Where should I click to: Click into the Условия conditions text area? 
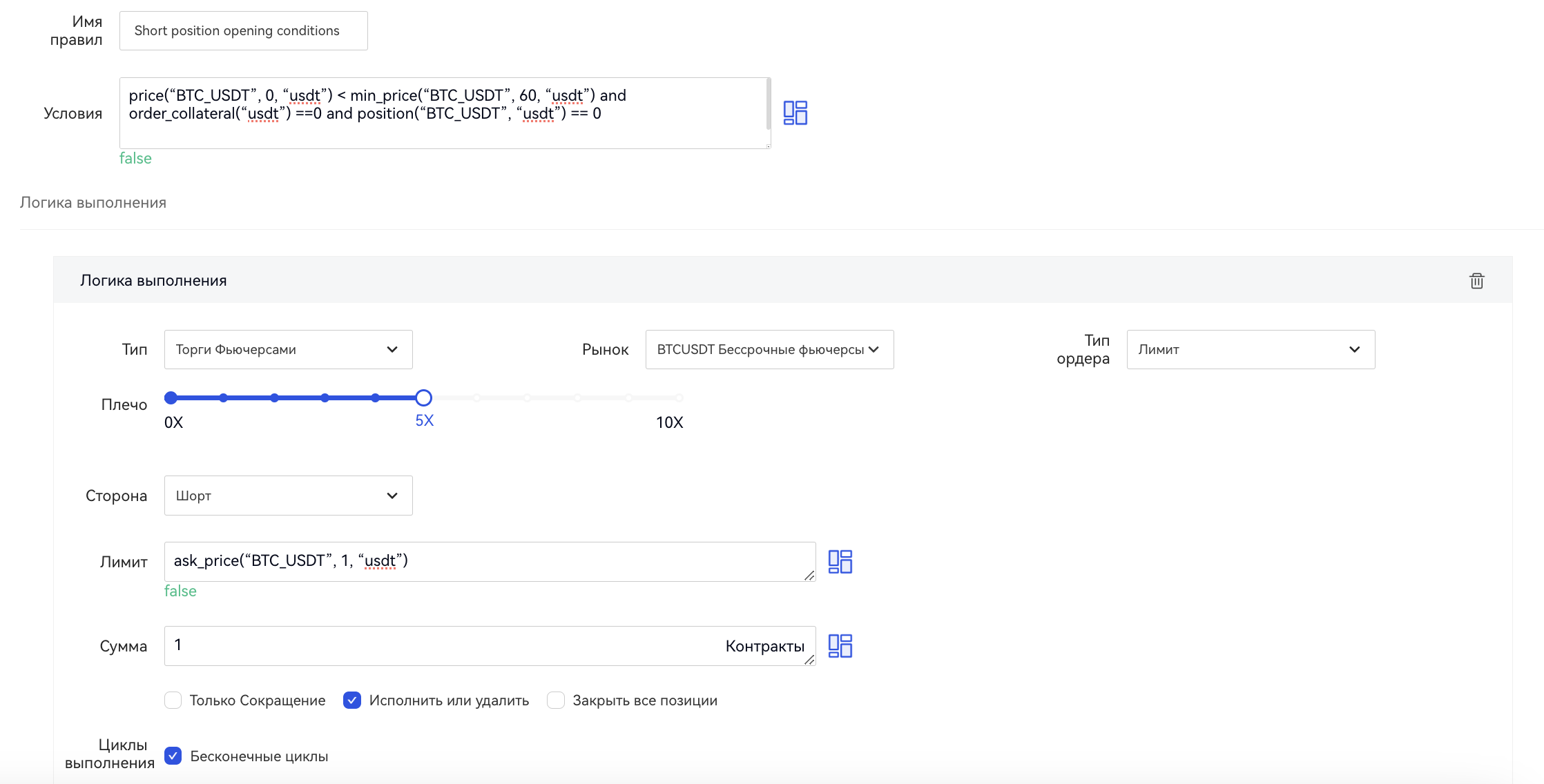[x=442, y=113]
